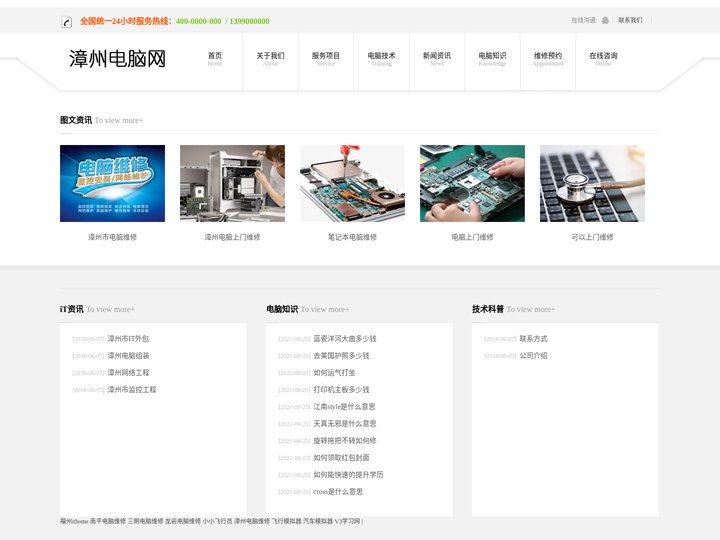Open the 维修预约 Appointment menu item

click(548, 59)
